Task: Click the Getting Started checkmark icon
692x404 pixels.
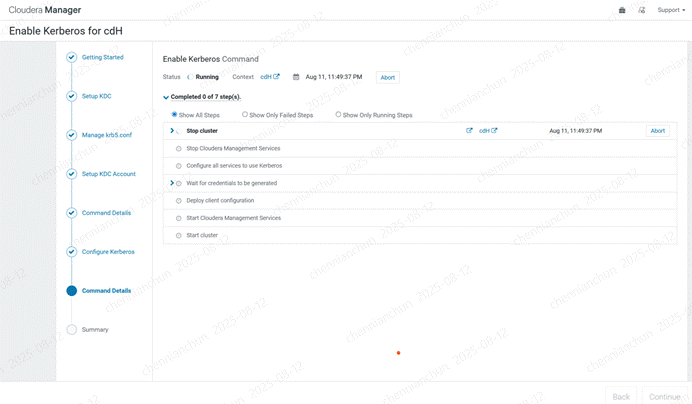Action: click(x=71, y=57)
